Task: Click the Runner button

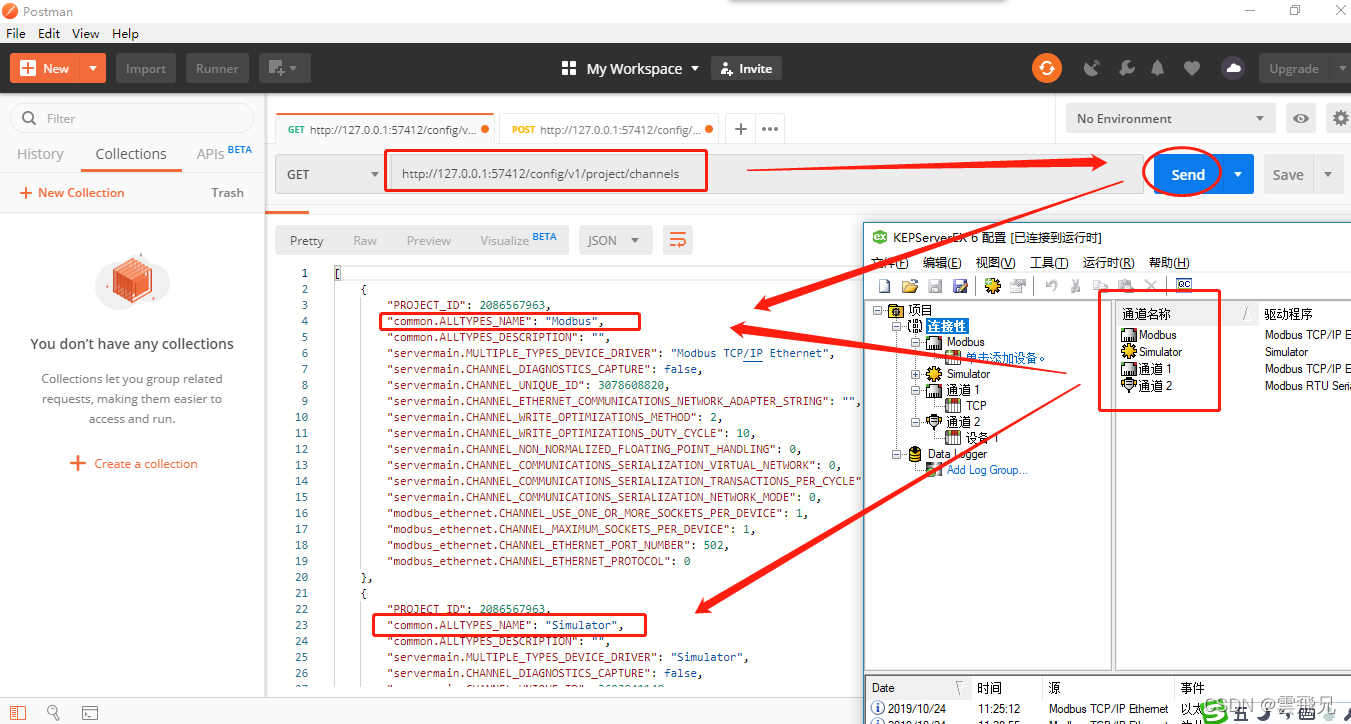Action: tap(217, 68)
